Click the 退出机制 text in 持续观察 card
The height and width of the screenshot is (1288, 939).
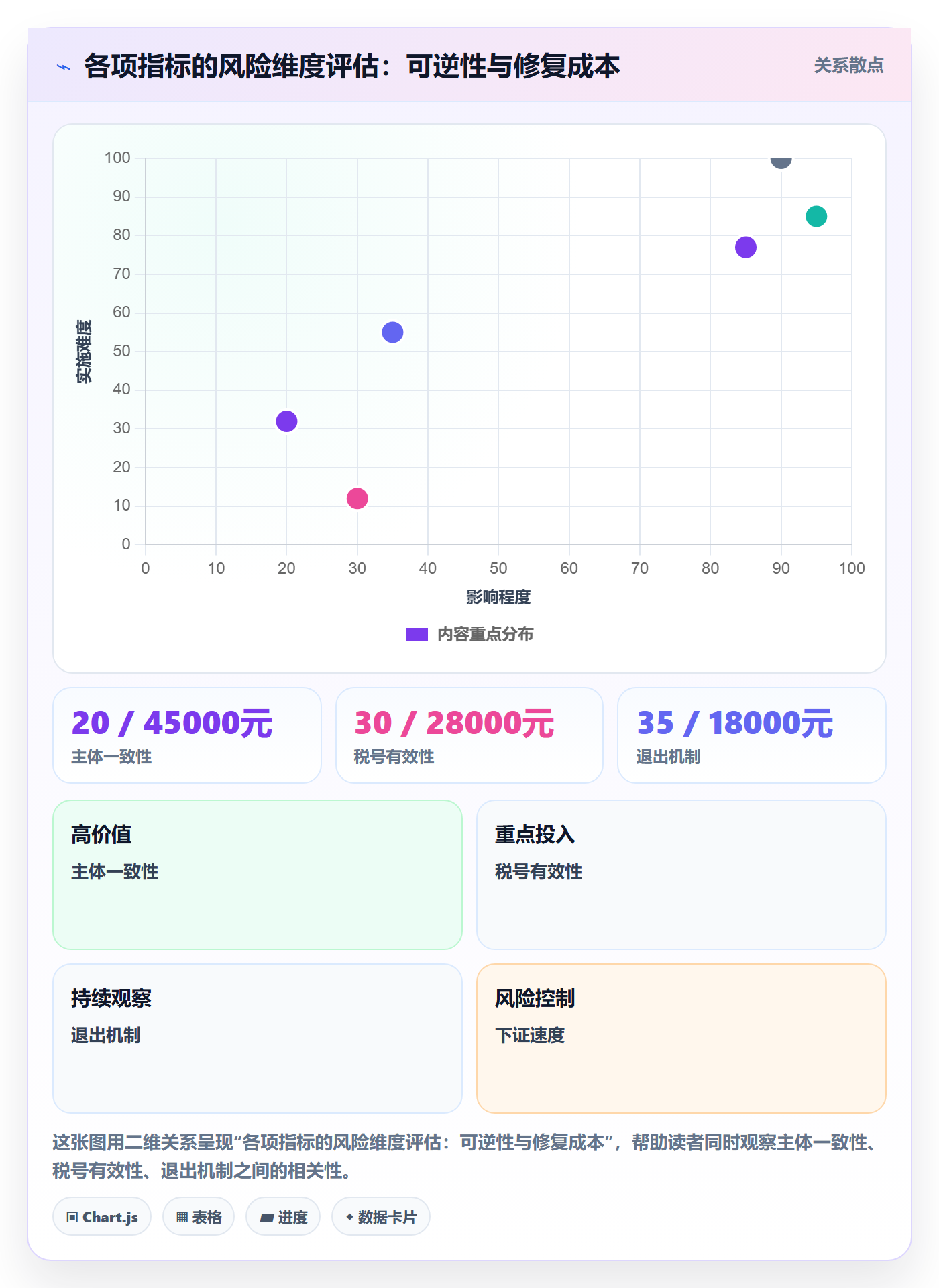[x=106, y=1036]
